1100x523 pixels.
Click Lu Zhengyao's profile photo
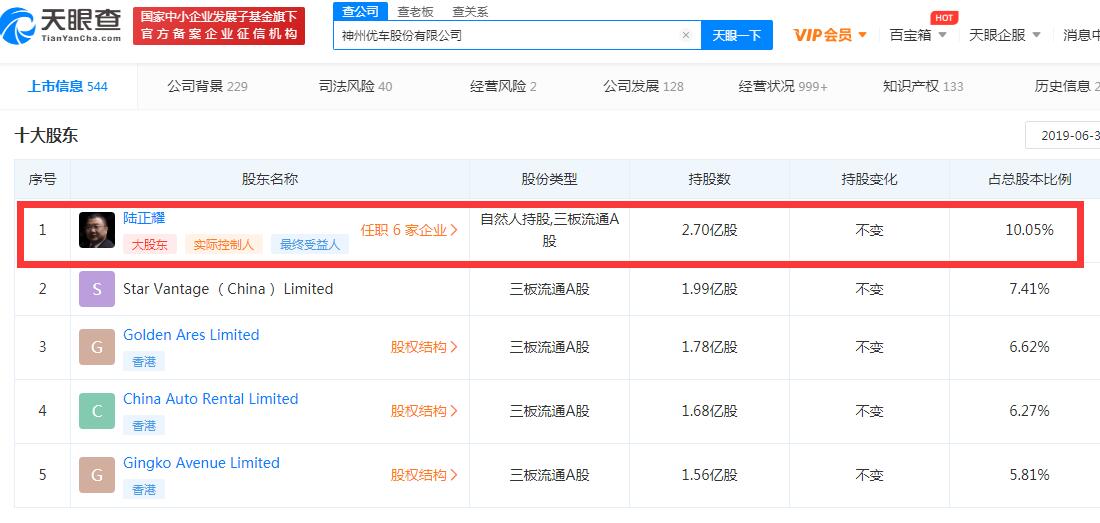tap(97, 230)
